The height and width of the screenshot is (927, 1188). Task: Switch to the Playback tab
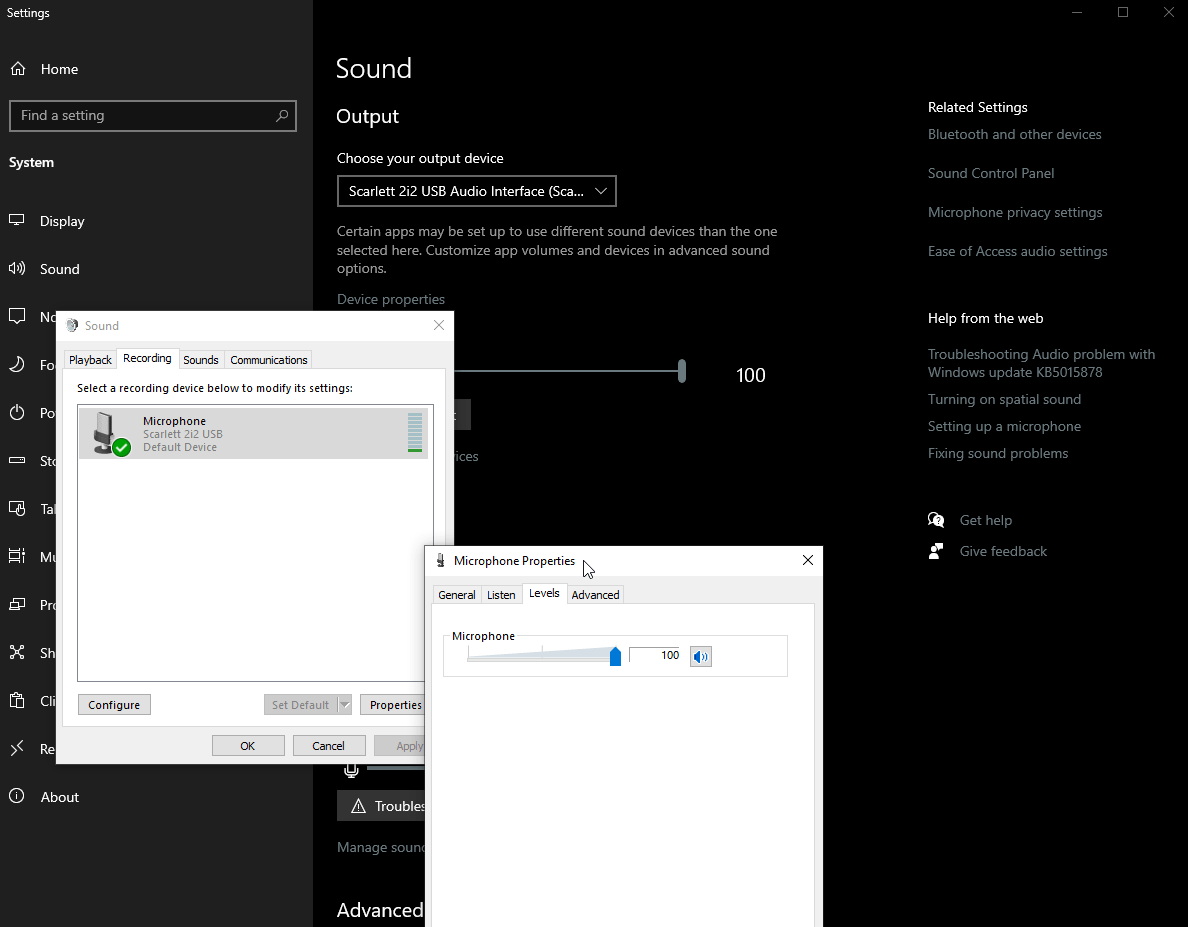coord(90,360)
